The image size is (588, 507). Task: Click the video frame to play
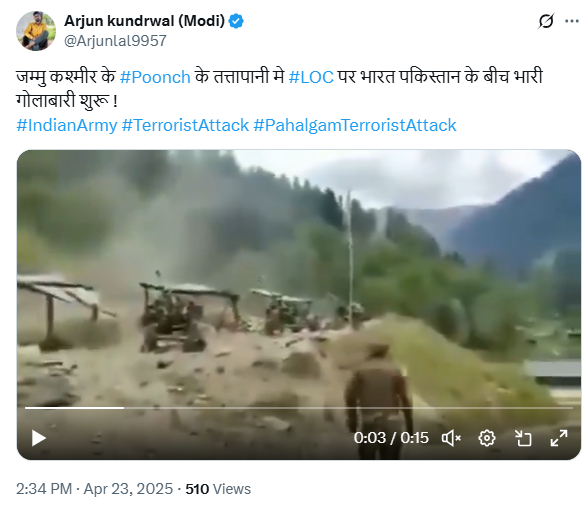pos(299,278)
